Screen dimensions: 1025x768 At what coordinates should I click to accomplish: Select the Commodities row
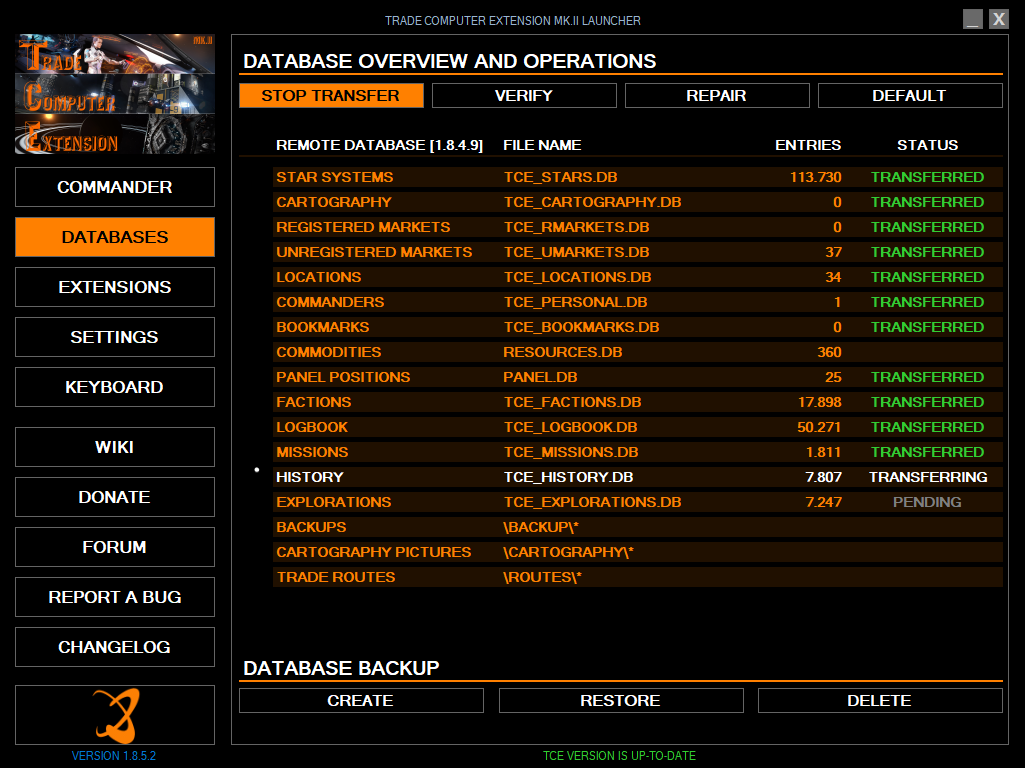click(637, 352)
